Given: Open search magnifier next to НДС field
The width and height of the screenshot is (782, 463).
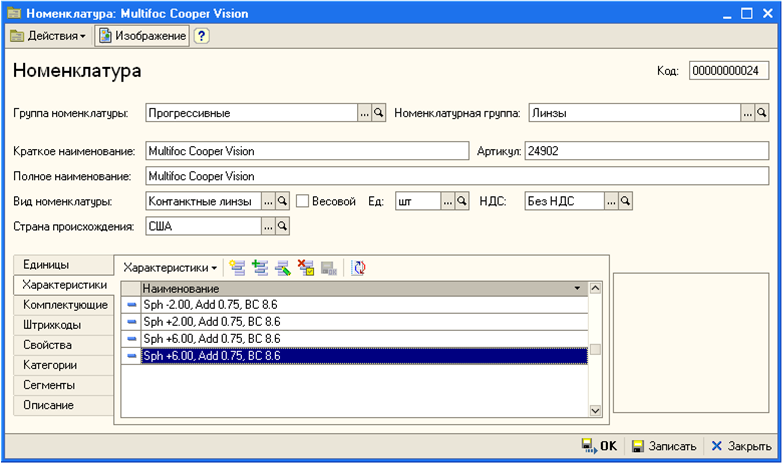Looking at the screenshot, I should point(625,201).
